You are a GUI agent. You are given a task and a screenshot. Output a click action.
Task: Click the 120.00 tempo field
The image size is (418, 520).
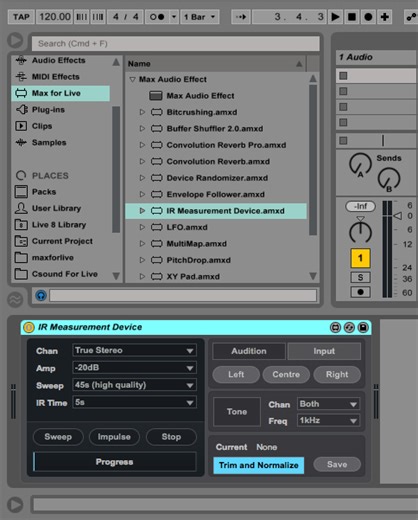pos(55,17)
